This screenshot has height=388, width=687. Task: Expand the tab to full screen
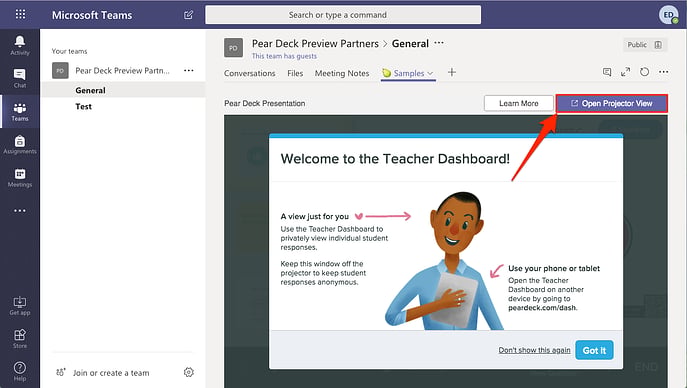(x=626, y=72)
